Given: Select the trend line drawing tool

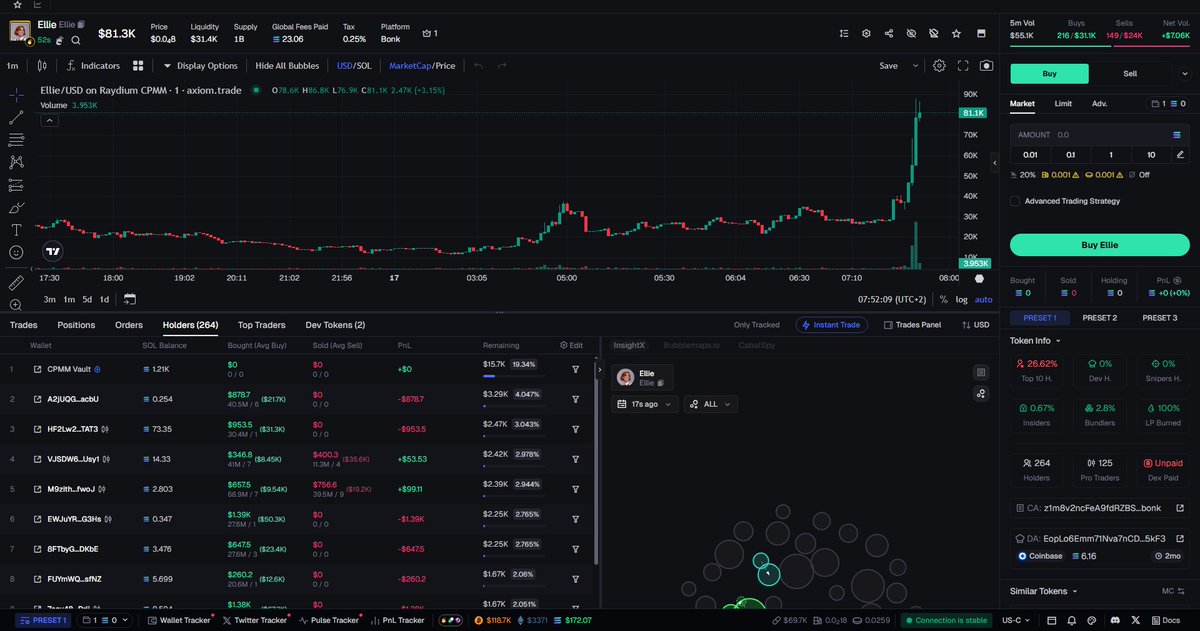Looking at the screenshot, I should coord(16,118).
